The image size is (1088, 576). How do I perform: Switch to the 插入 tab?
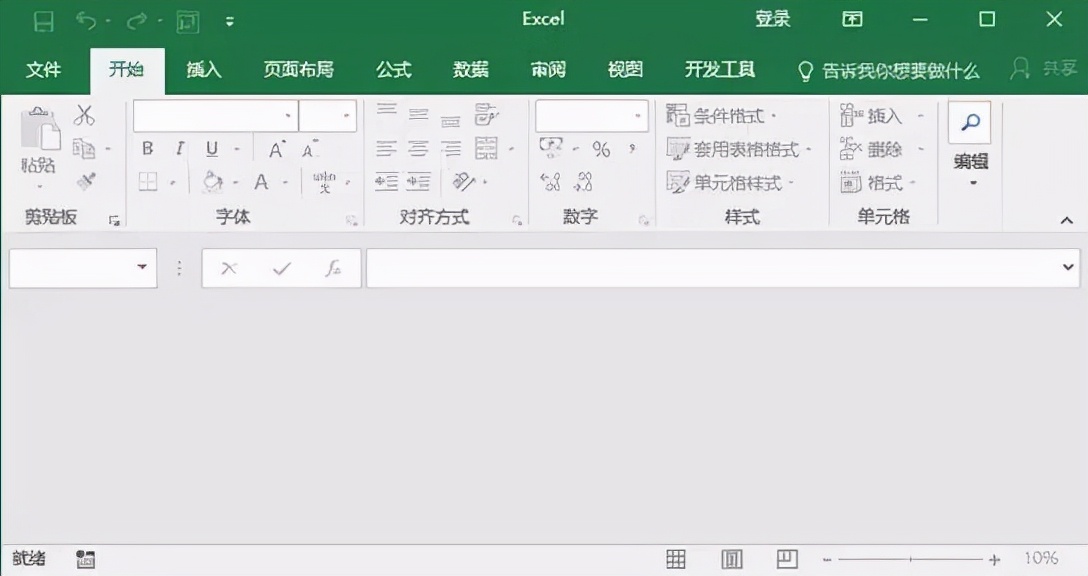point(203,69)
